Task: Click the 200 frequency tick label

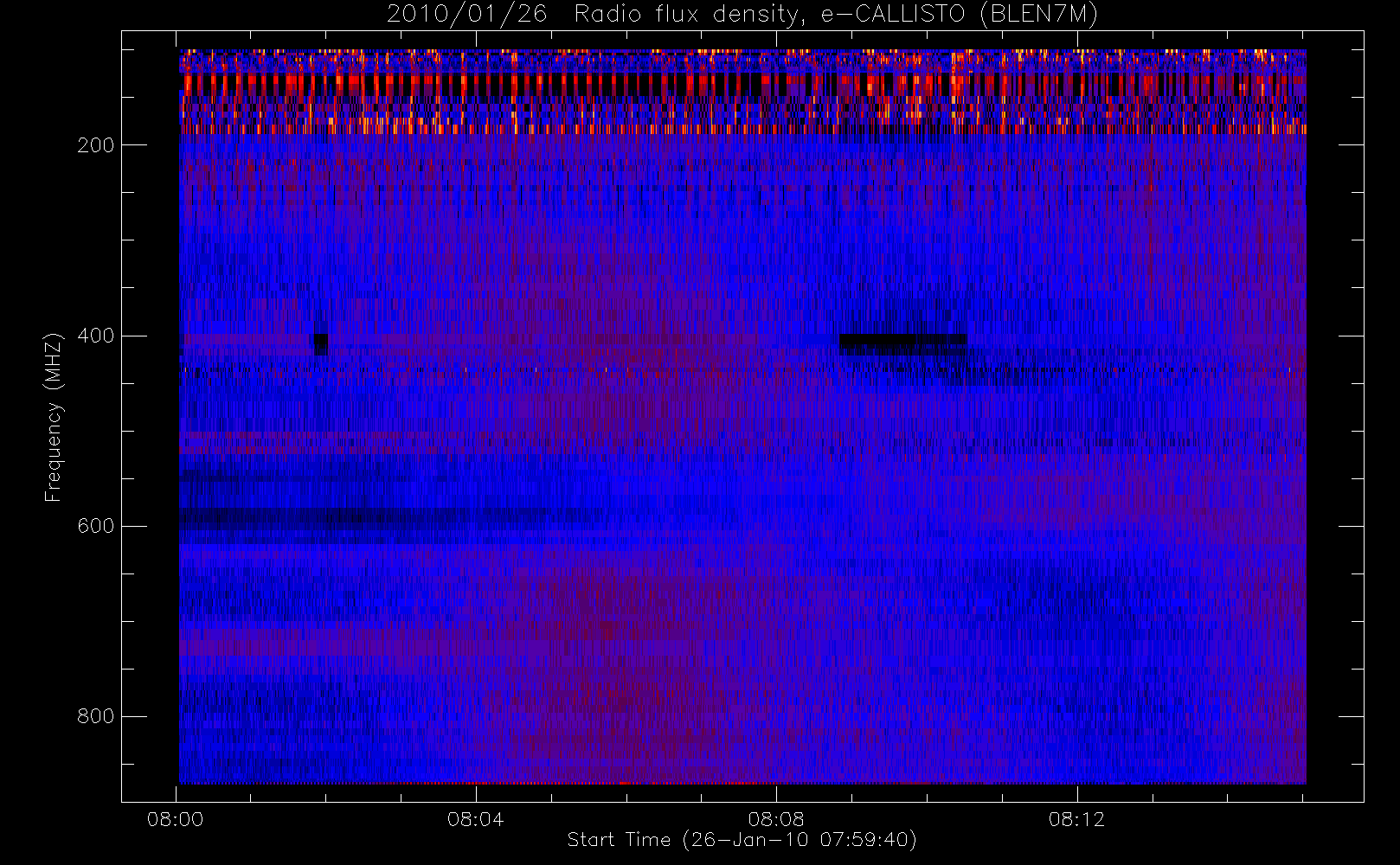Action: [96, 145]
